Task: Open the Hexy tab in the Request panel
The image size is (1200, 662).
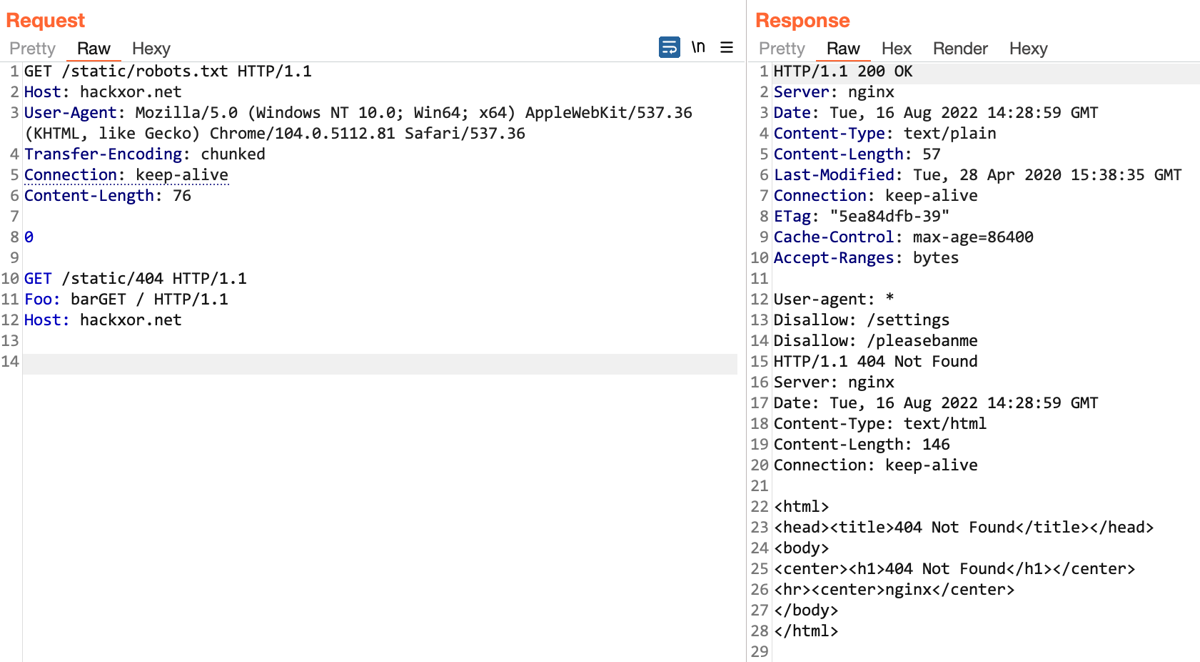Action: pos(151,48)
